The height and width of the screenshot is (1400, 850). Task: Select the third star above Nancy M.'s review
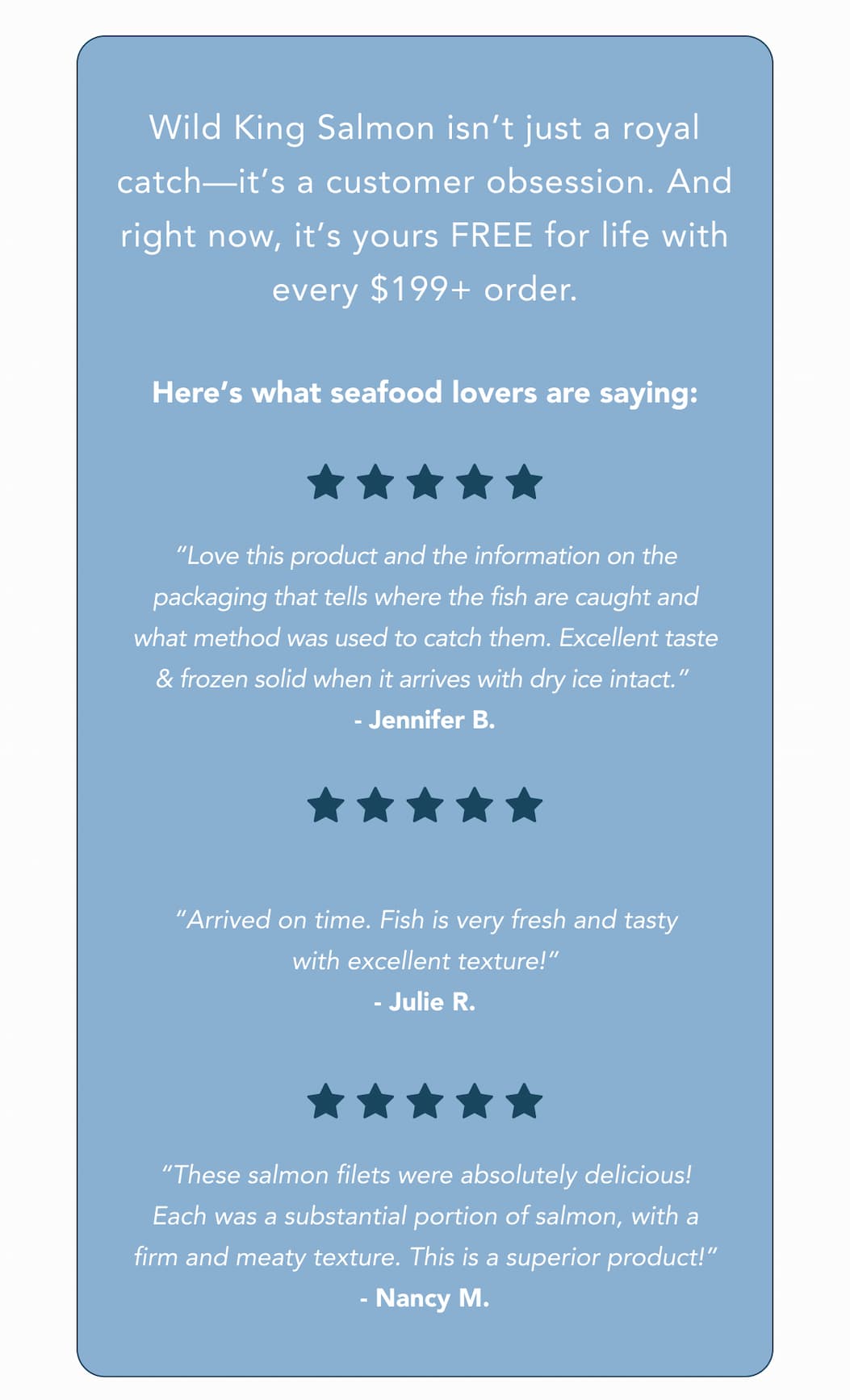pos(425,1101)
